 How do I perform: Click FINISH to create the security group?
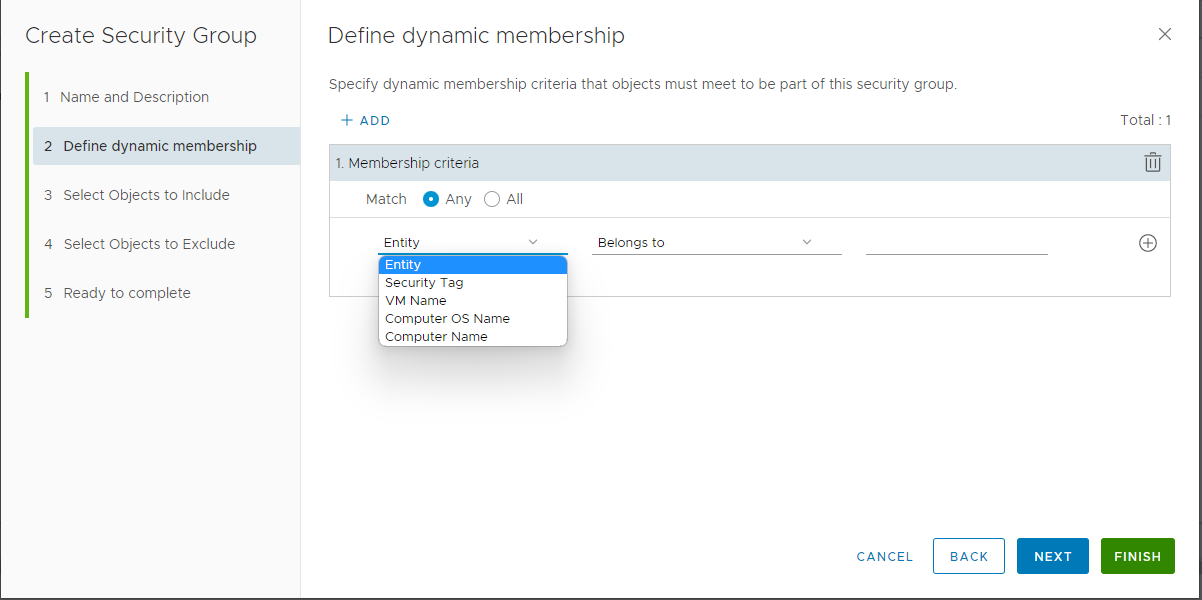(x=1137, y=556)
